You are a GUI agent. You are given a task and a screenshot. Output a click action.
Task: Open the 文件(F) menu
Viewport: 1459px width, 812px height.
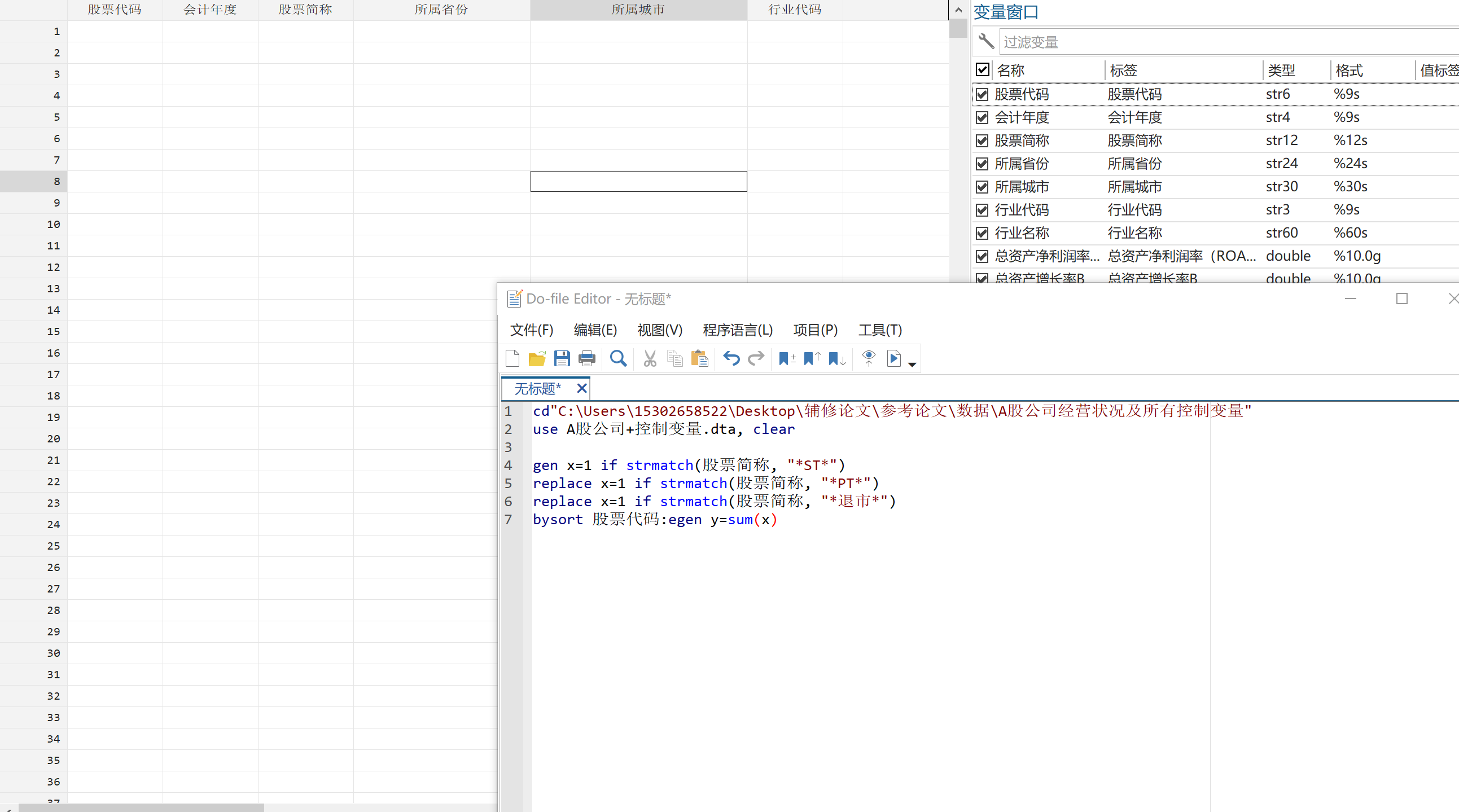(531, 330)
